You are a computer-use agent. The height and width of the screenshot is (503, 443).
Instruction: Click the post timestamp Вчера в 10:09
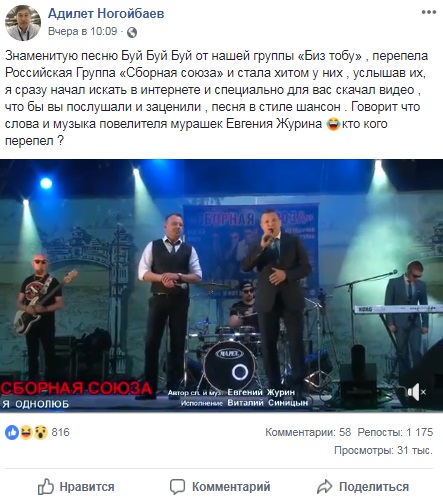83,31
